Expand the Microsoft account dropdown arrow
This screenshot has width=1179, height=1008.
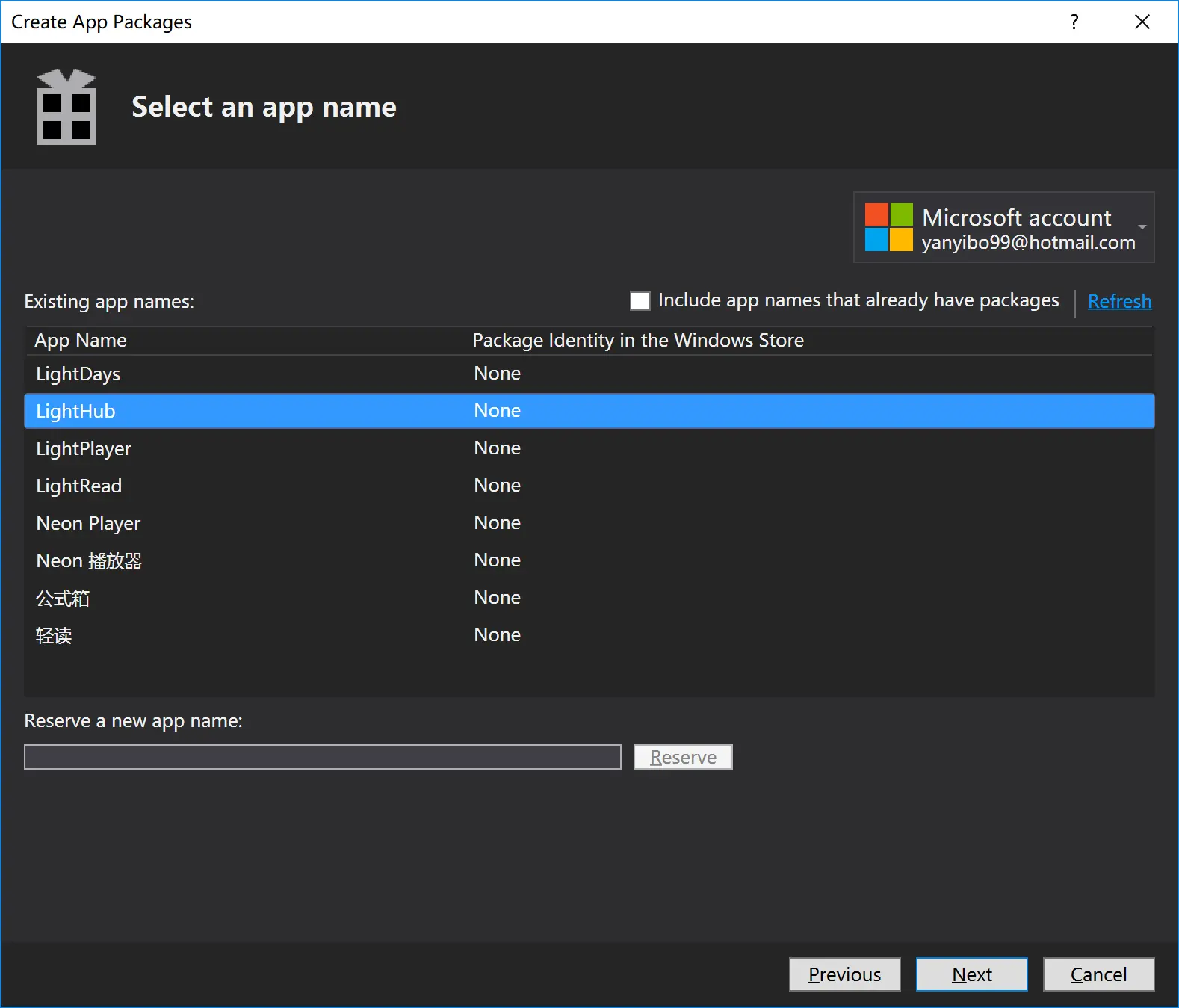tap(1142, 227)
